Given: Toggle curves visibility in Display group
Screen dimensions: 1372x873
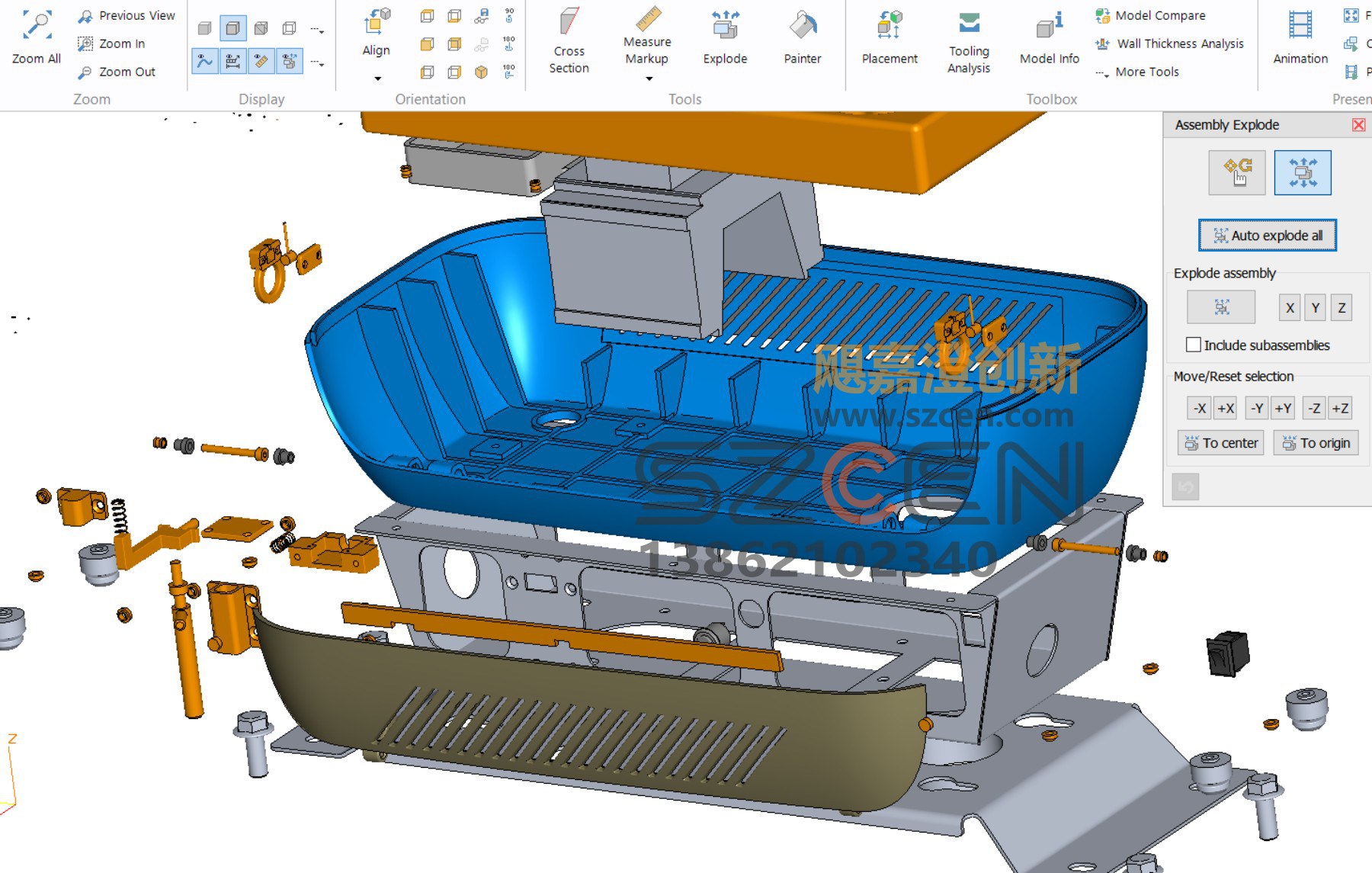Looking at the screenshot, I should point(205,61).
